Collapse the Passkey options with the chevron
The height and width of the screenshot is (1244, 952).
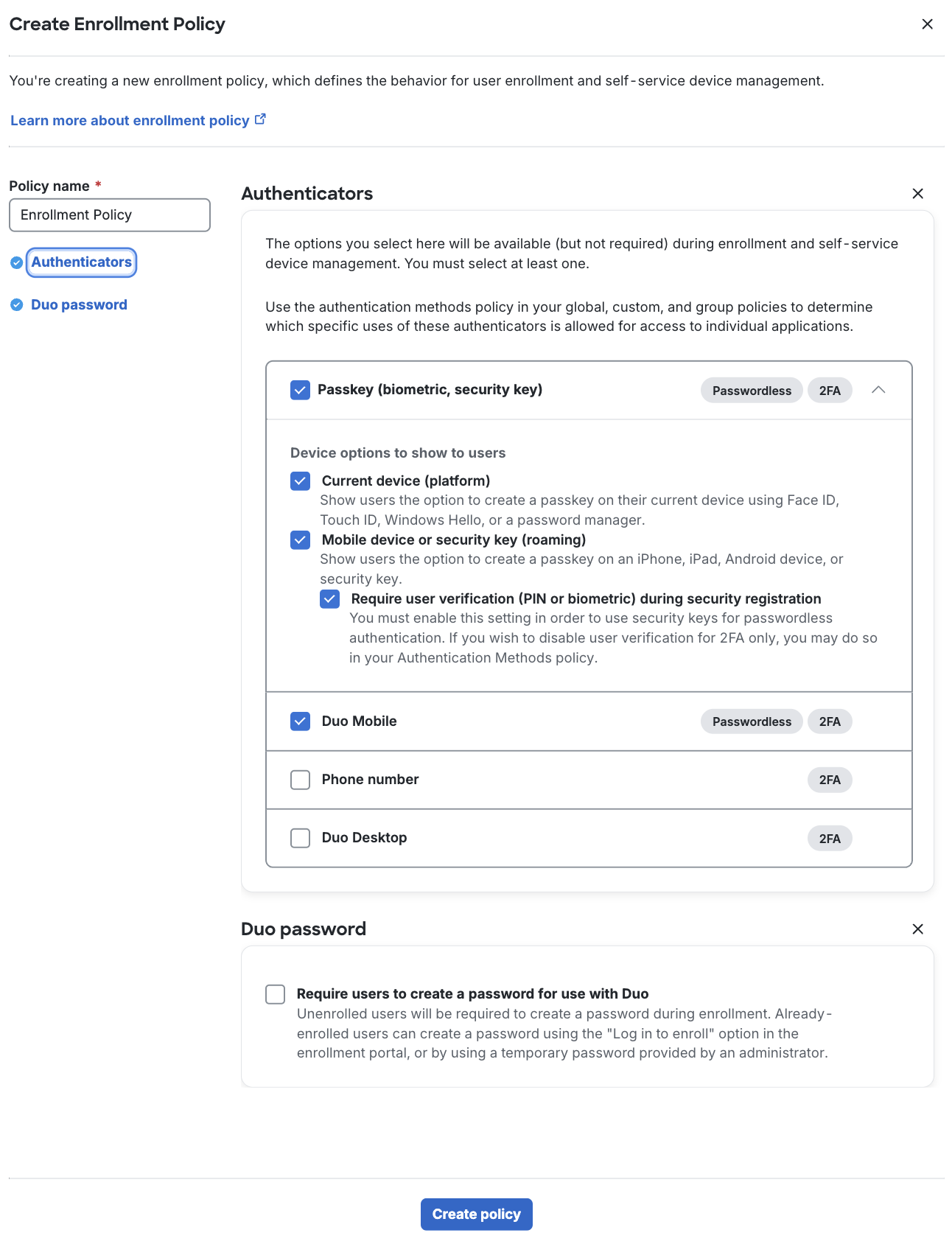pyautogui.click(x=878, y=390)
